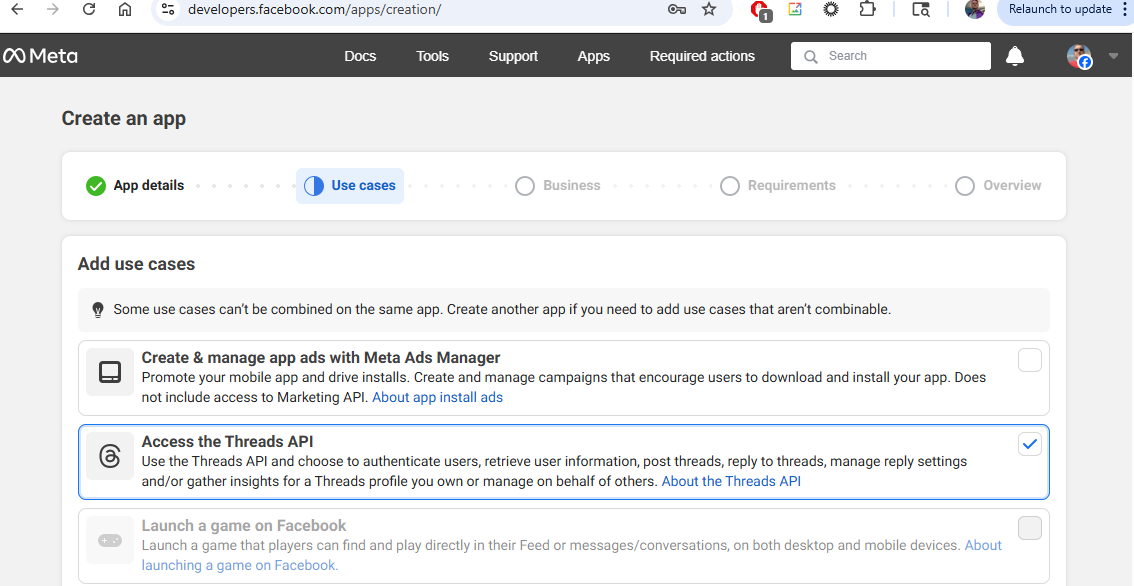Open the black gear-shaped extension
Viewport: 1134px width, 586px height.
click(x=831, y=9)
